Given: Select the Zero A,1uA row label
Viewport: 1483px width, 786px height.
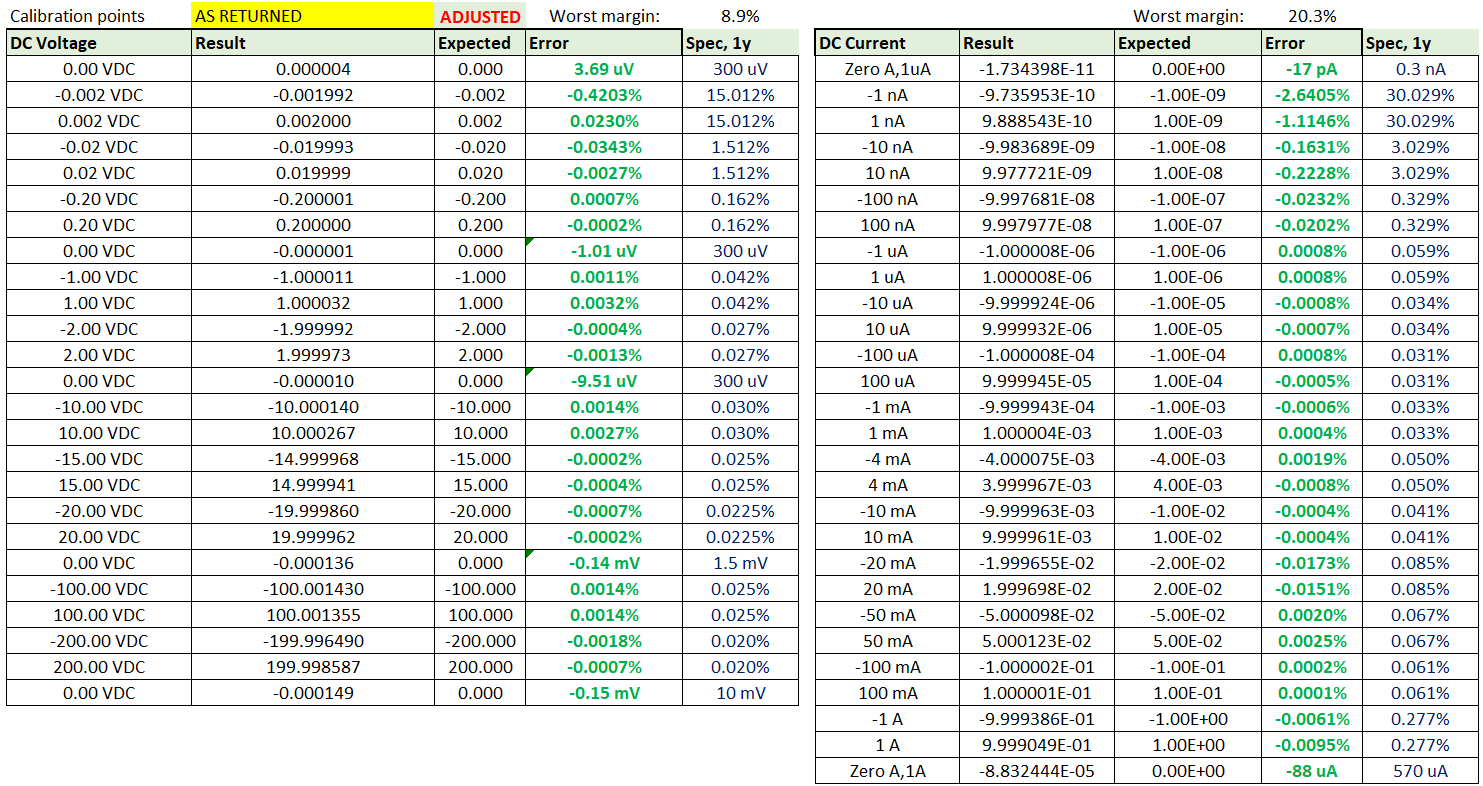Looking at the screenshot, I should [887, 69].
